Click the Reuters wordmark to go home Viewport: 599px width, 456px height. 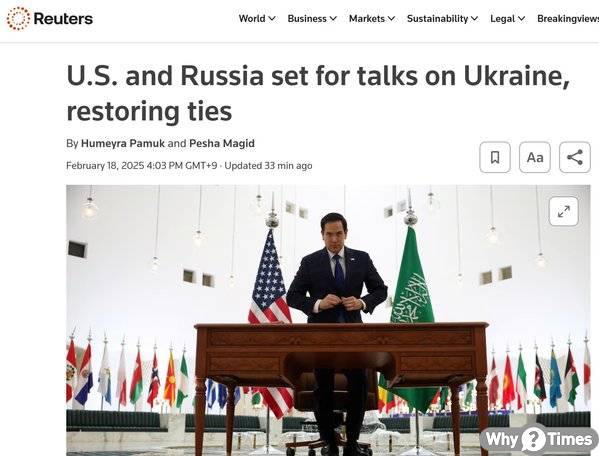(63, 18)
